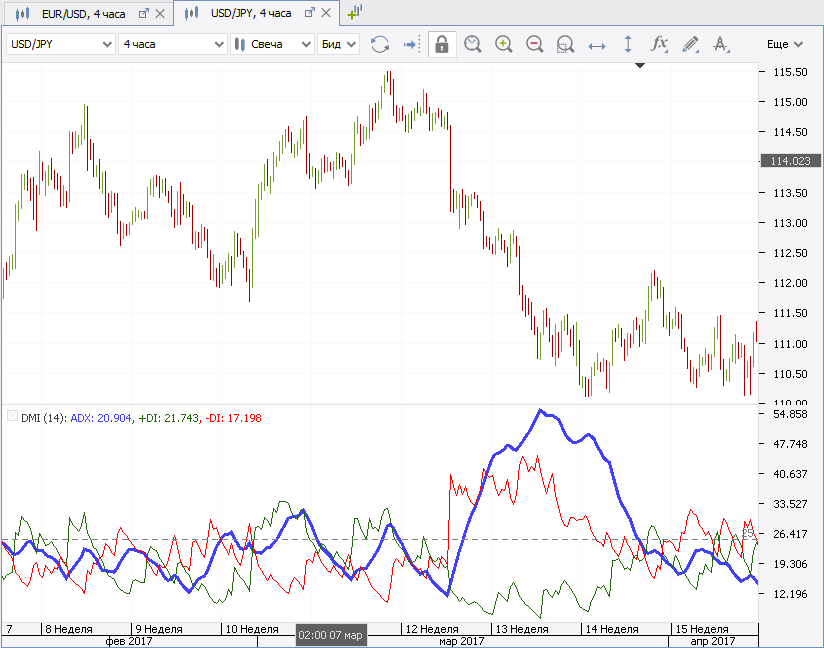
Task: Open the 4 часа timeframe dropdown
Action: pos(172,44)
